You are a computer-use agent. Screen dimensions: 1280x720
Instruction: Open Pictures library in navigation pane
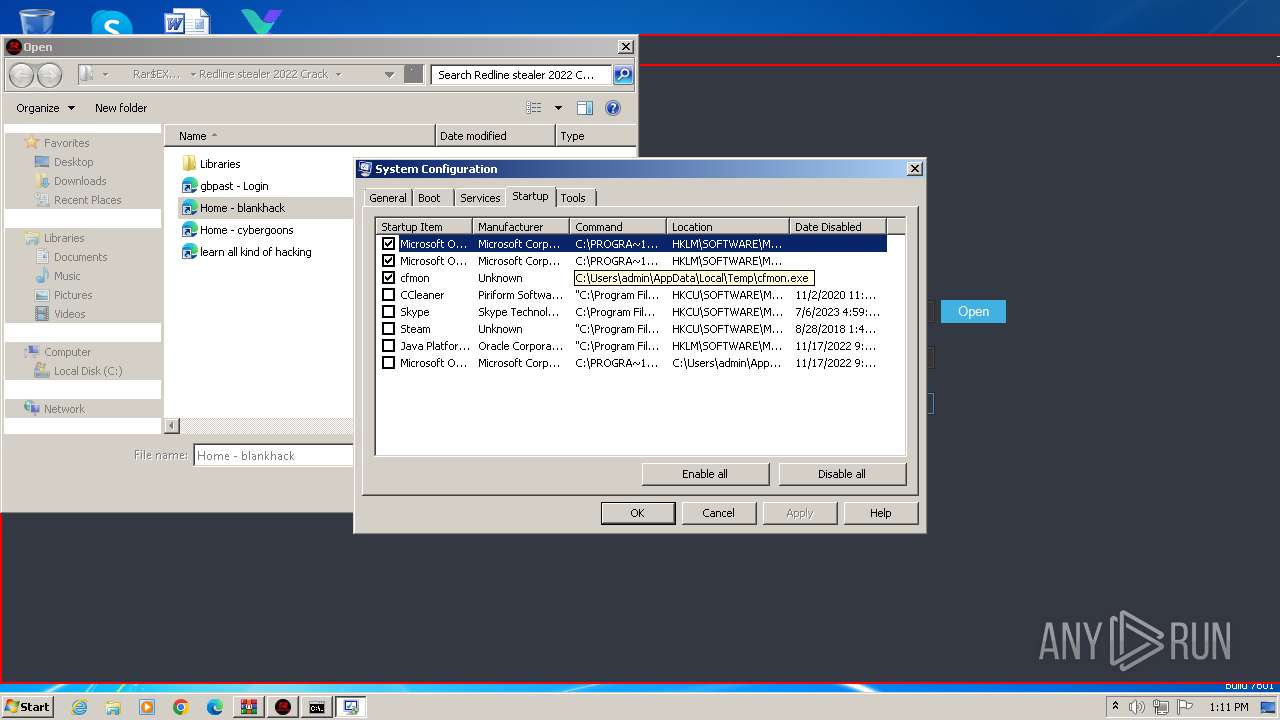pyautogui.click(x=73, y=295)
